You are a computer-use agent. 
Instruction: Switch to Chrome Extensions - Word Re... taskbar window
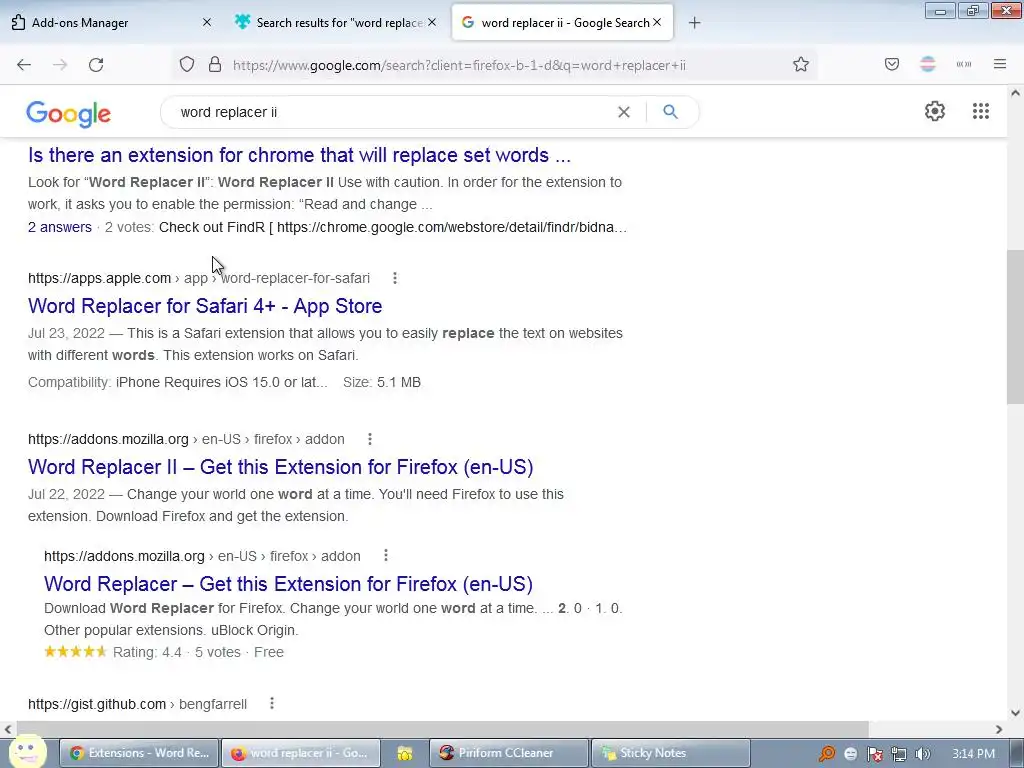click(138, 753)
